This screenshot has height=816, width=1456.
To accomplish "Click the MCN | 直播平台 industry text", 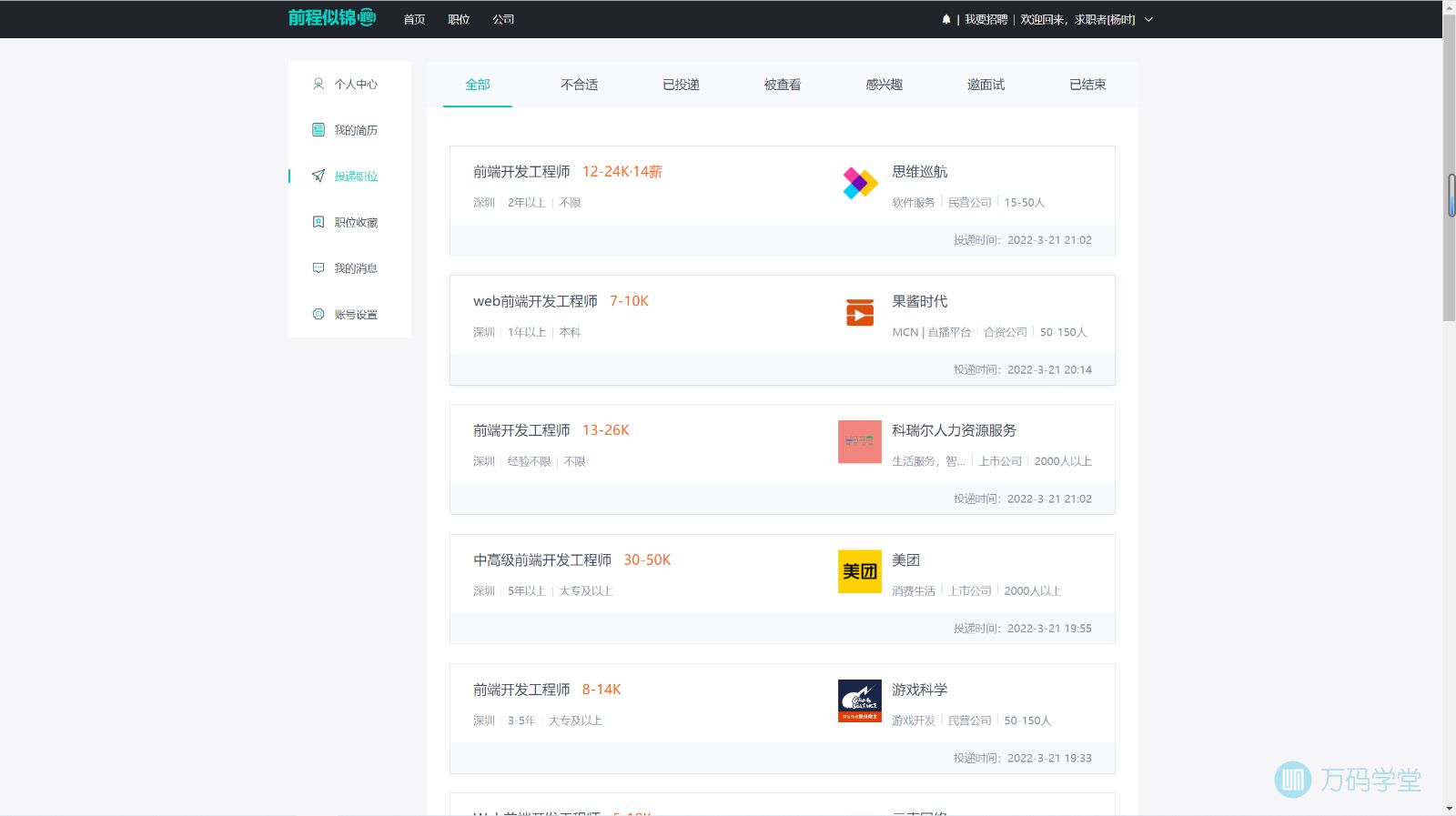I will [932, 332].
